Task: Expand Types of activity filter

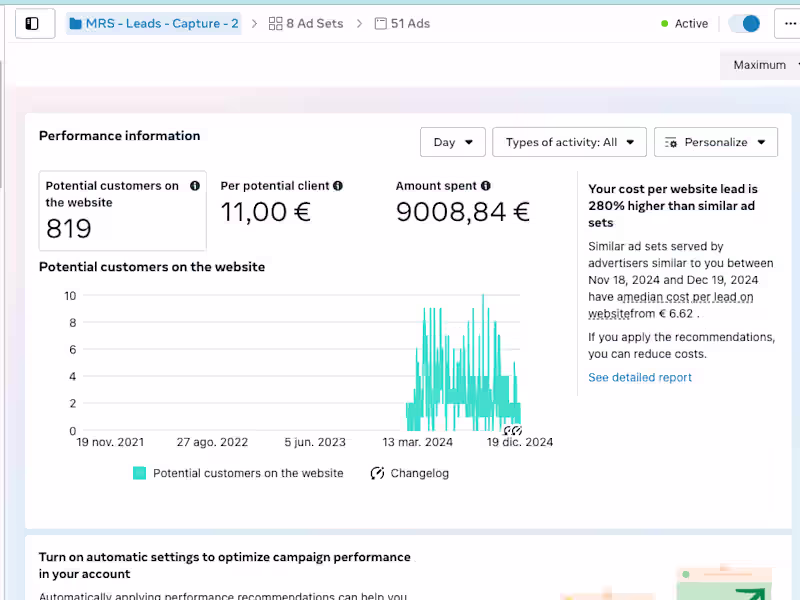Action: [x=569, y=142]
